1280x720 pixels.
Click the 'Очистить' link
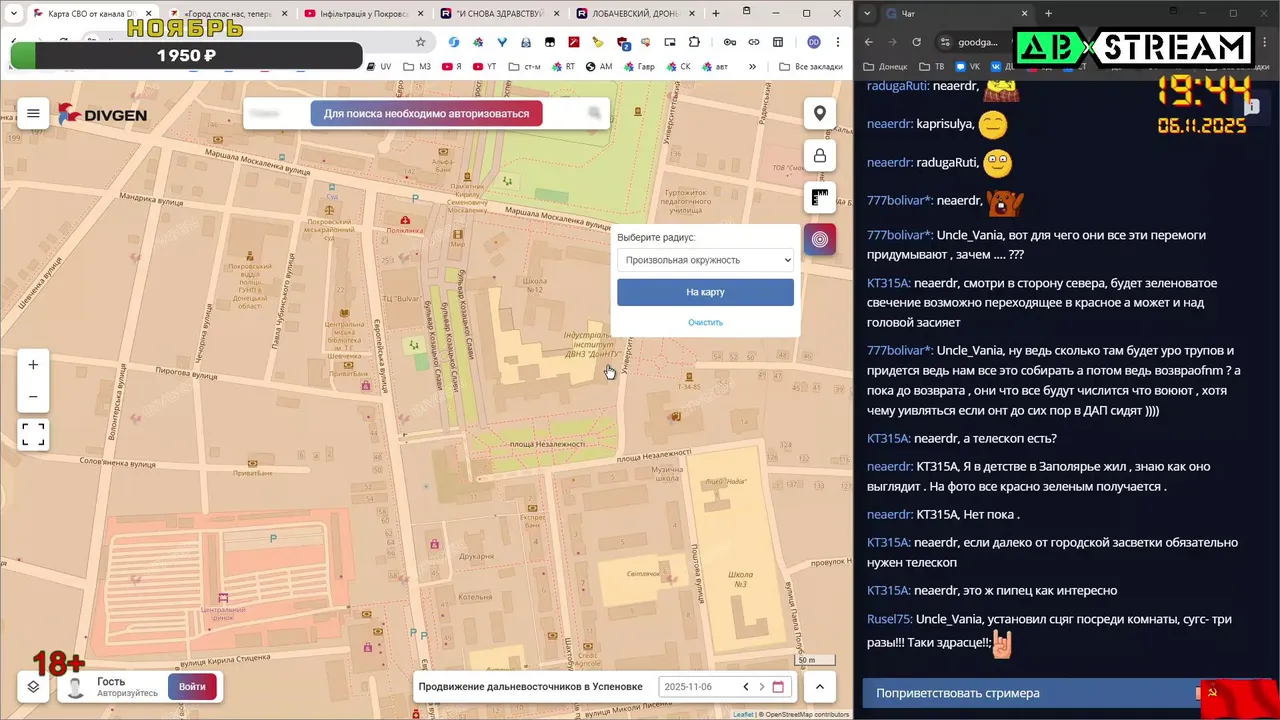705,322
